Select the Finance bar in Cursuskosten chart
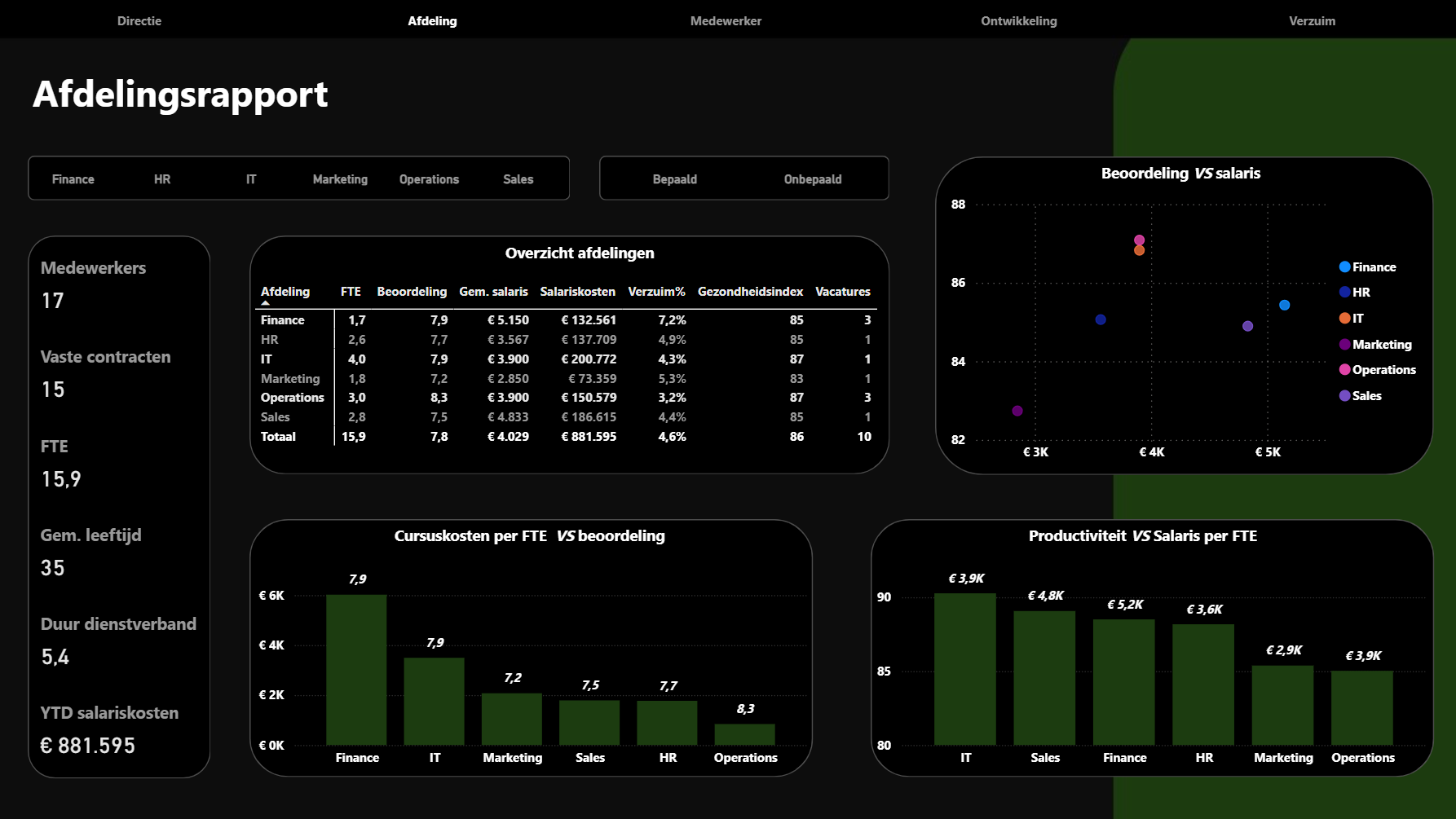The height and width of the screenshot is (819, 1456). click(356, 669)
